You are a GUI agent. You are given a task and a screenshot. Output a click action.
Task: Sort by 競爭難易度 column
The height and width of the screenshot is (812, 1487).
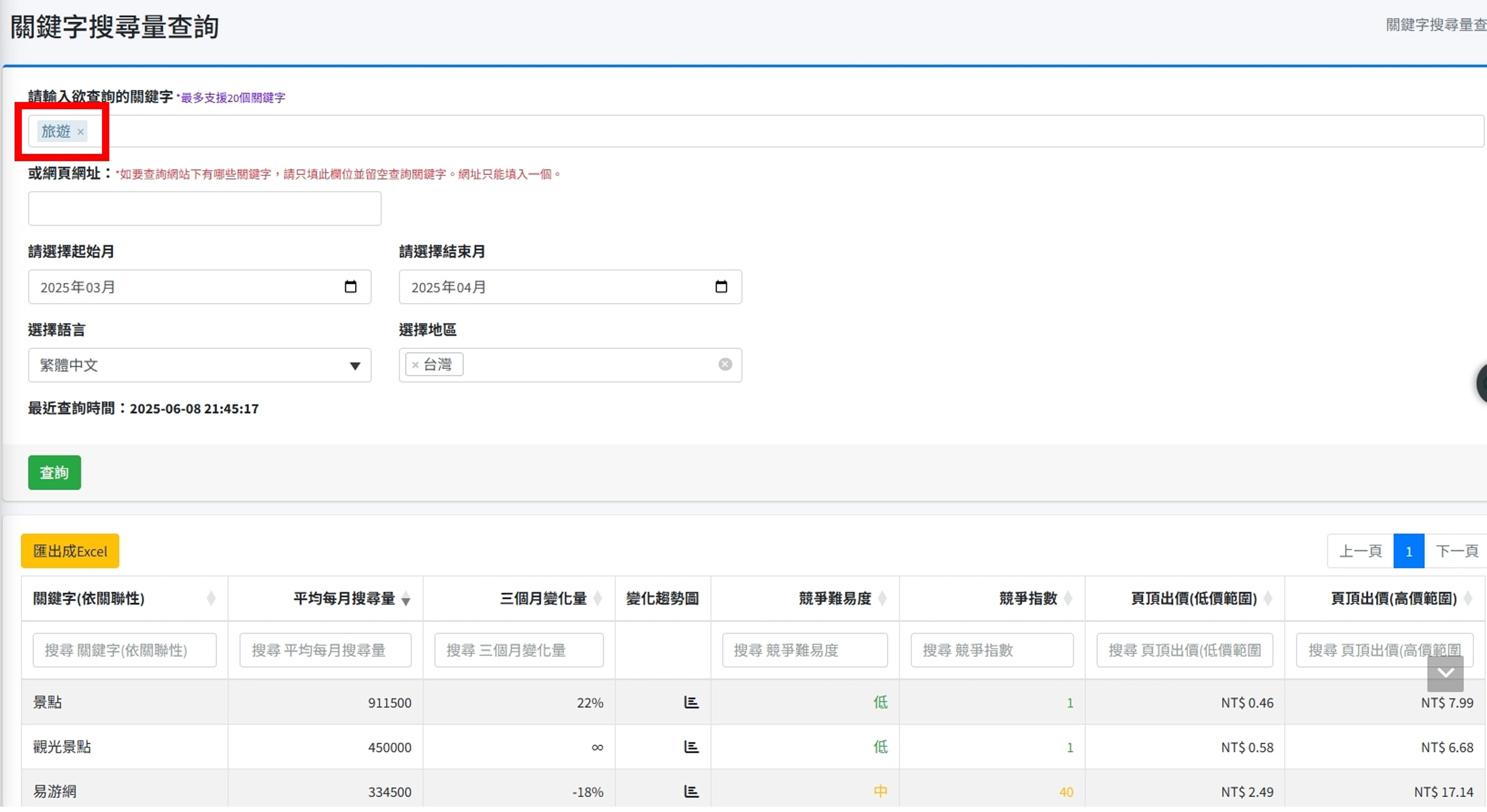coord(805,598)
